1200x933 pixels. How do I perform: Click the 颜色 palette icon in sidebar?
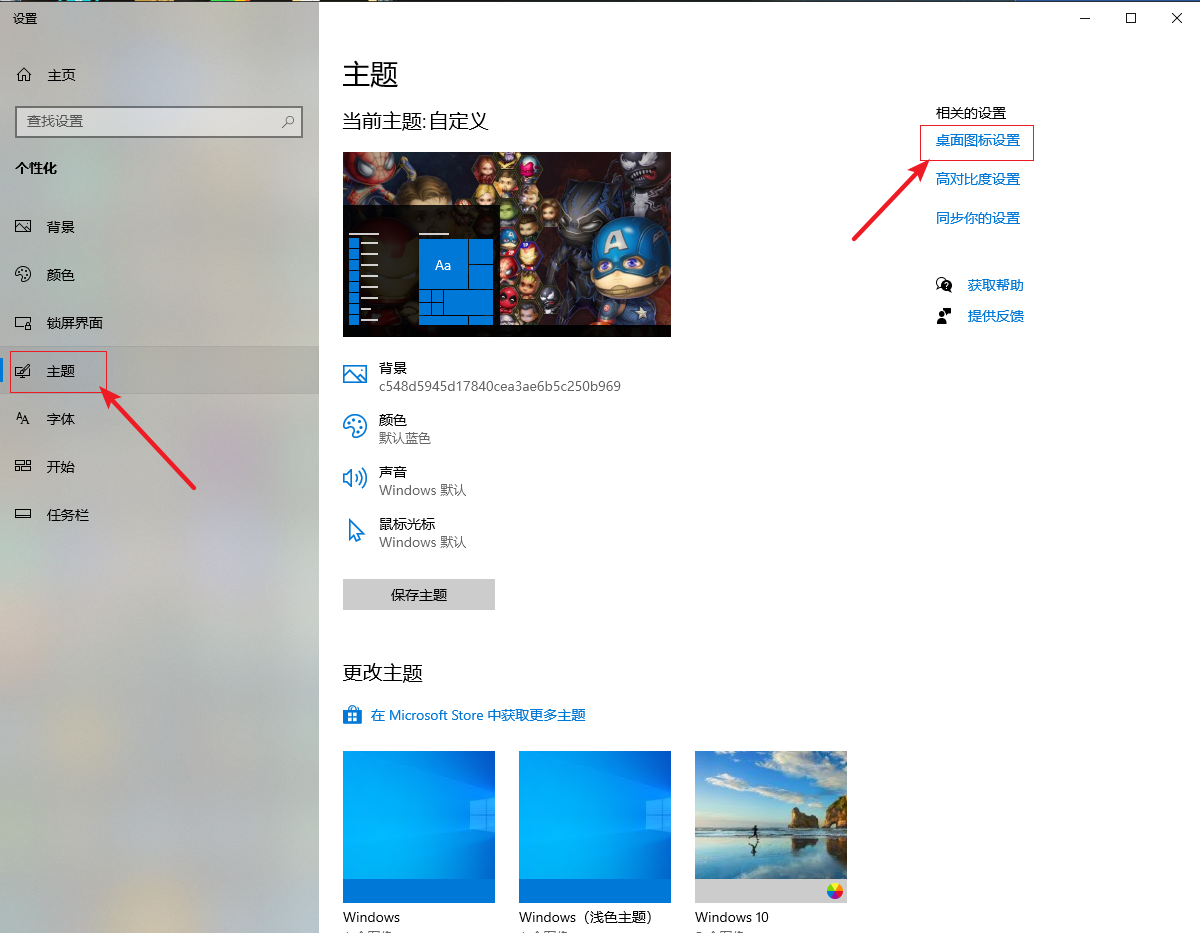24,275
